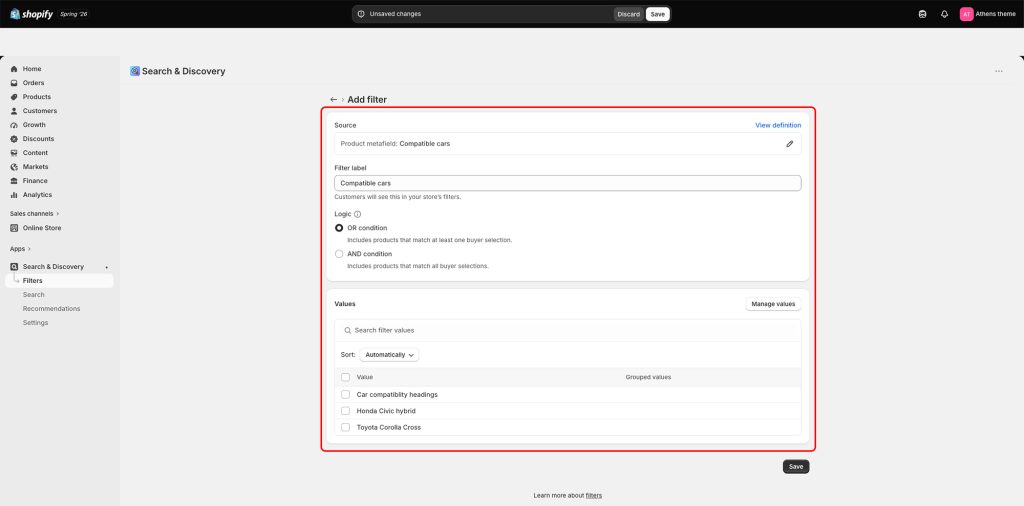This screenshot has width=1024, height=506.
Task: Click the bottom Save button
Action: (796, 467)
